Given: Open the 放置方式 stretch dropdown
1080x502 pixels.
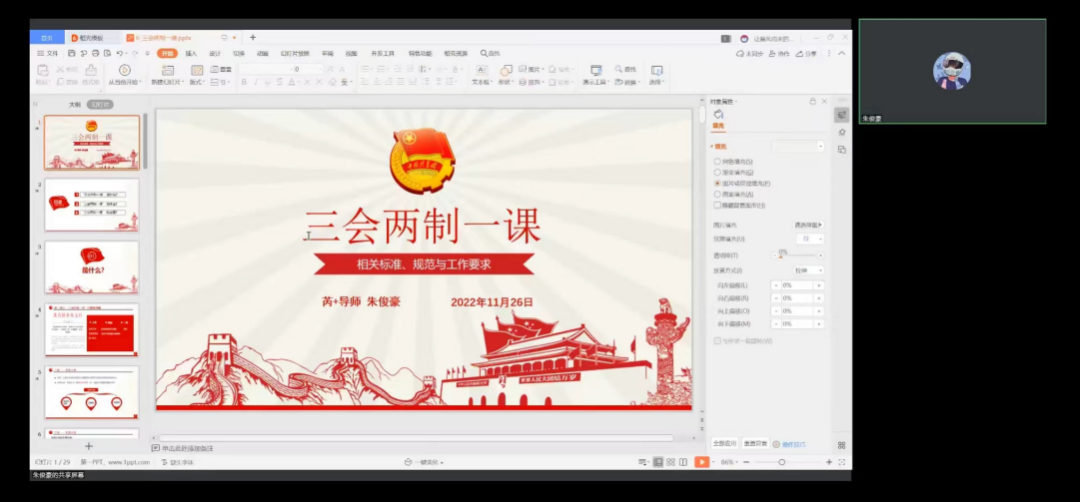Looking at the screenshot, I should (x=809, y=270).
